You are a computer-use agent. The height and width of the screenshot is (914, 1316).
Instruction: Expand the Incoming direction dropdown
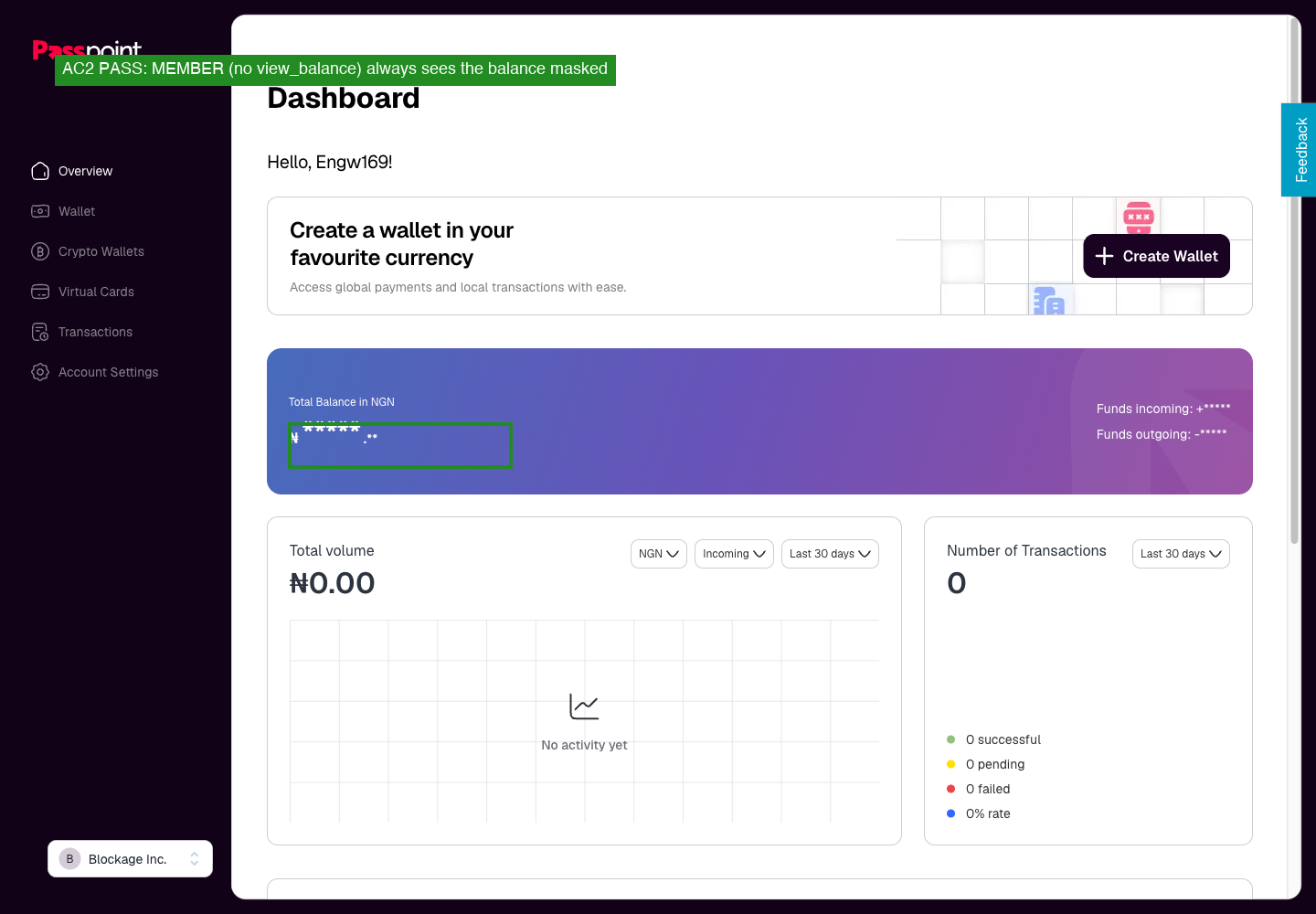(x=734, y=554)
